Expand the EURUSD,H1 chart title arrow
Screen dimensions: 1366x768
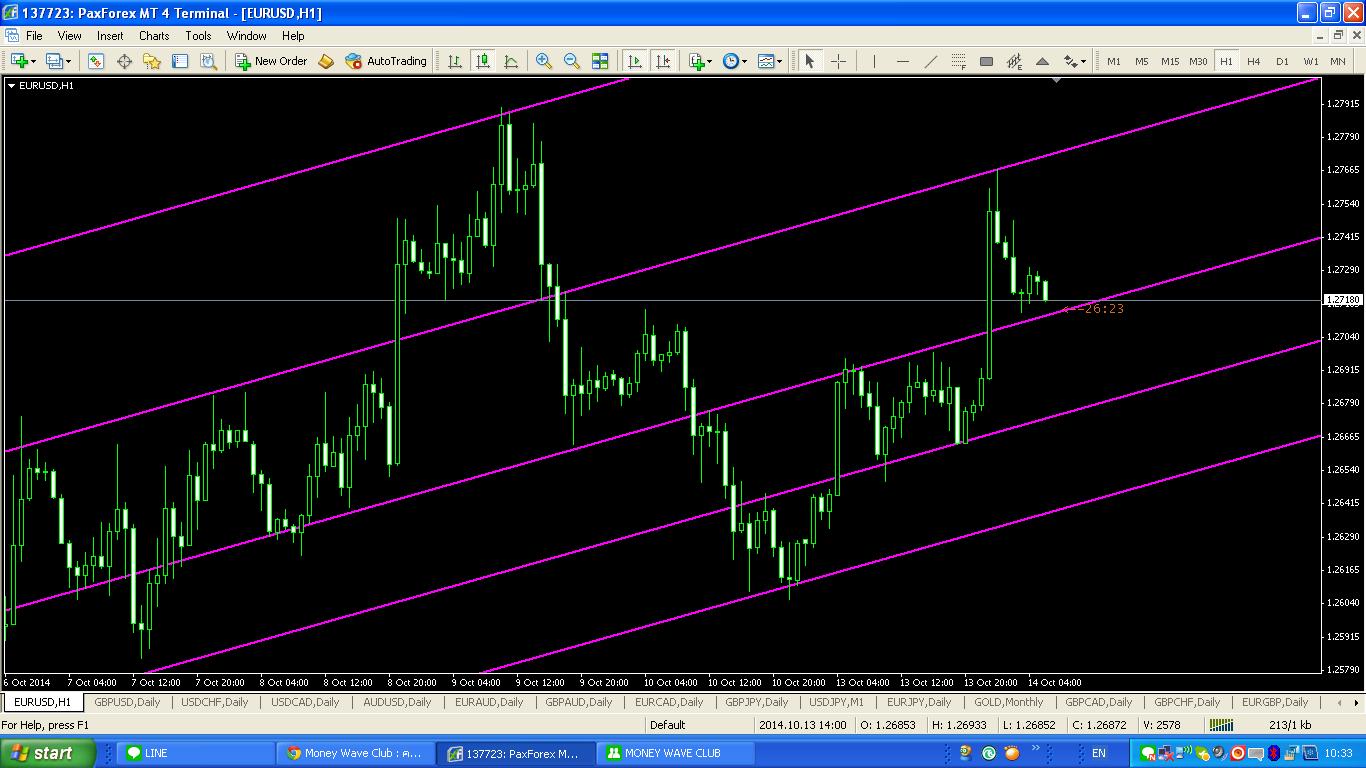(x=11, y=85)
